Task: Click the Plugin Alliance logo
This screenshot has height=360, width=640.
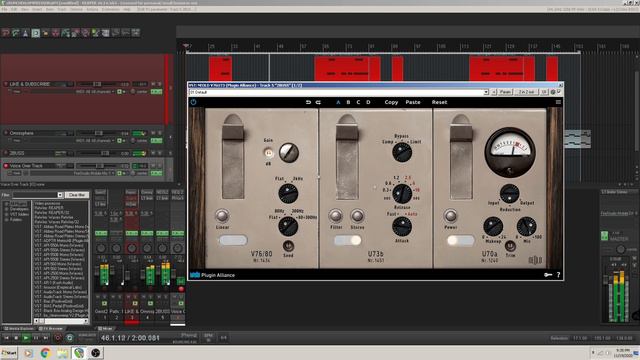Action: [x=212, y=275]
